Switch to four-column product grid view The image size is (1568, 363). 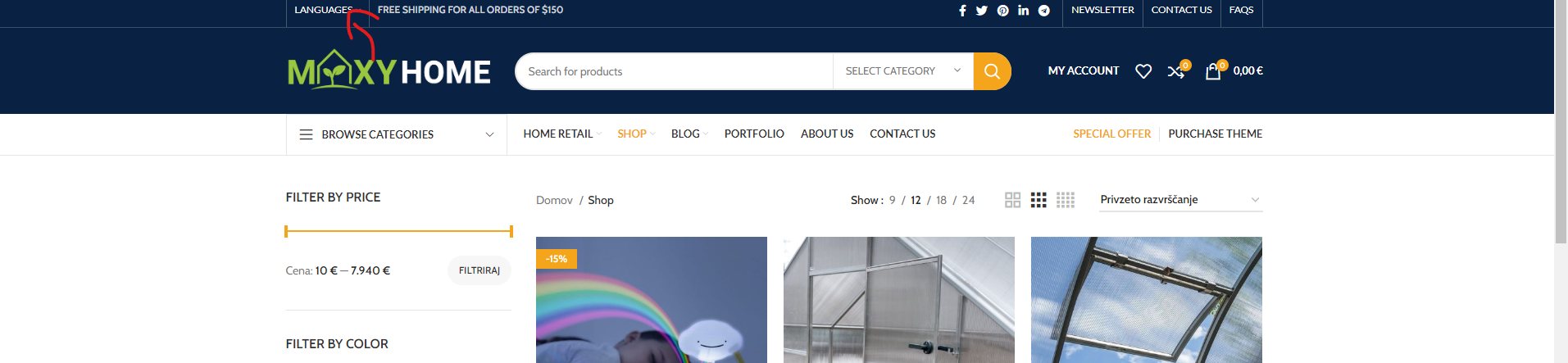coord(1066,200)
